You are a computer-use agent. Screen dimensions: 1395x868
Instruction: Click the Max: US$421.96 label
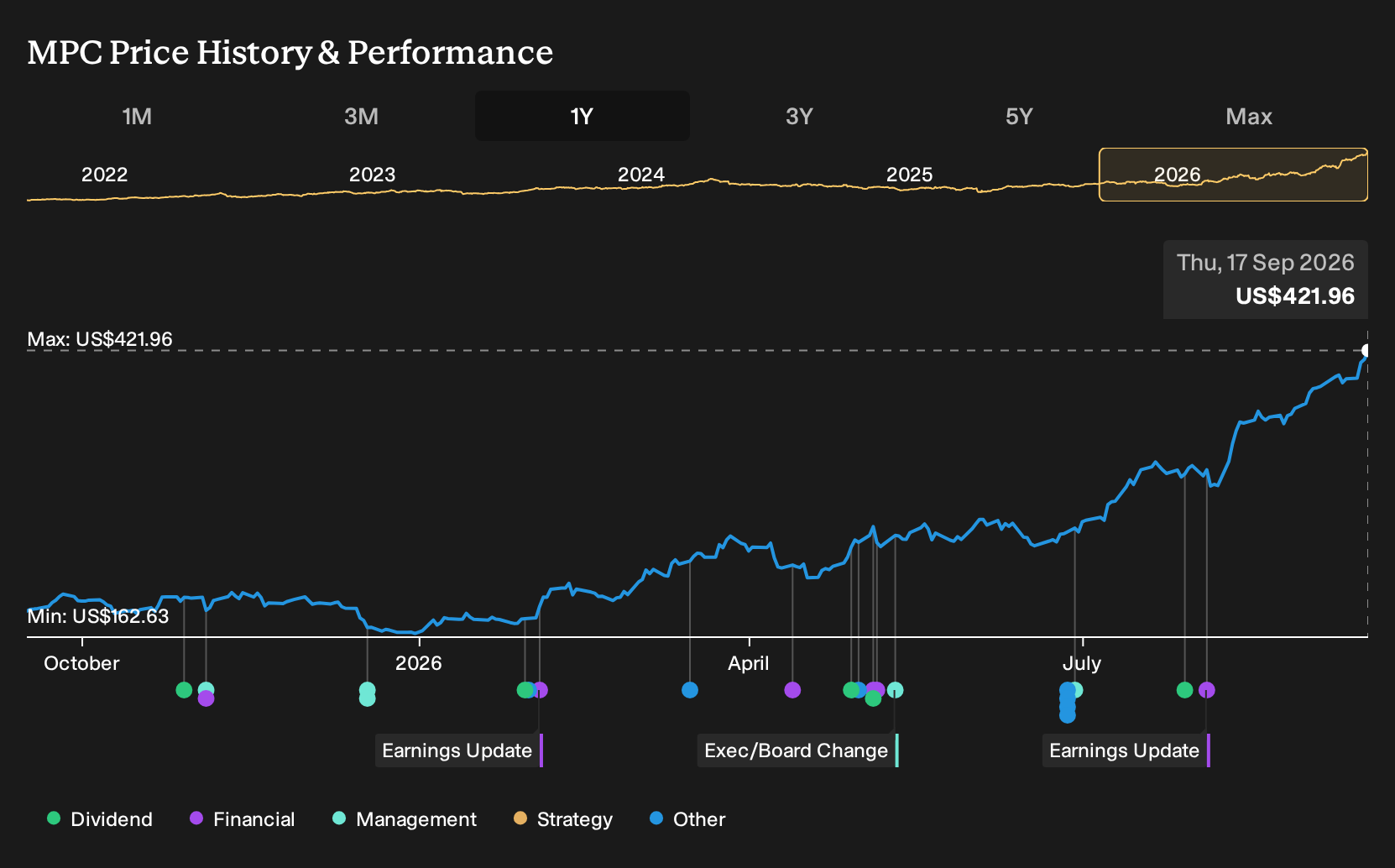click(100, 340)
